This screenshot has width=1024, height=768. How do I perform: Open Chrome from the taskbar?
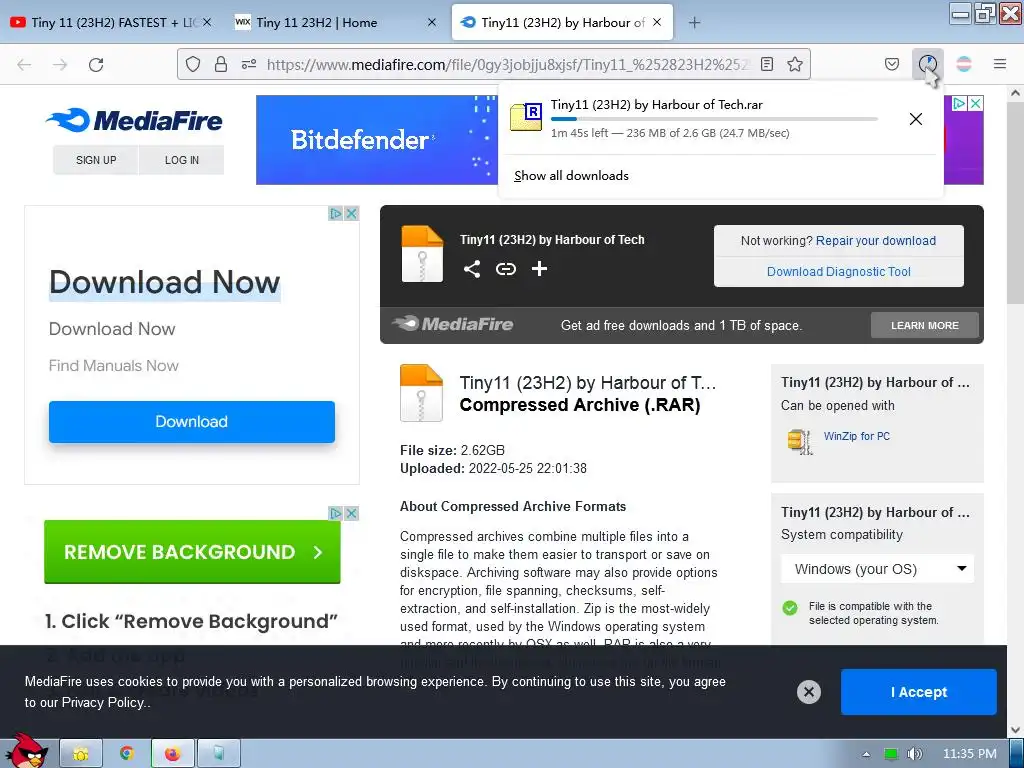coord(127,754)
